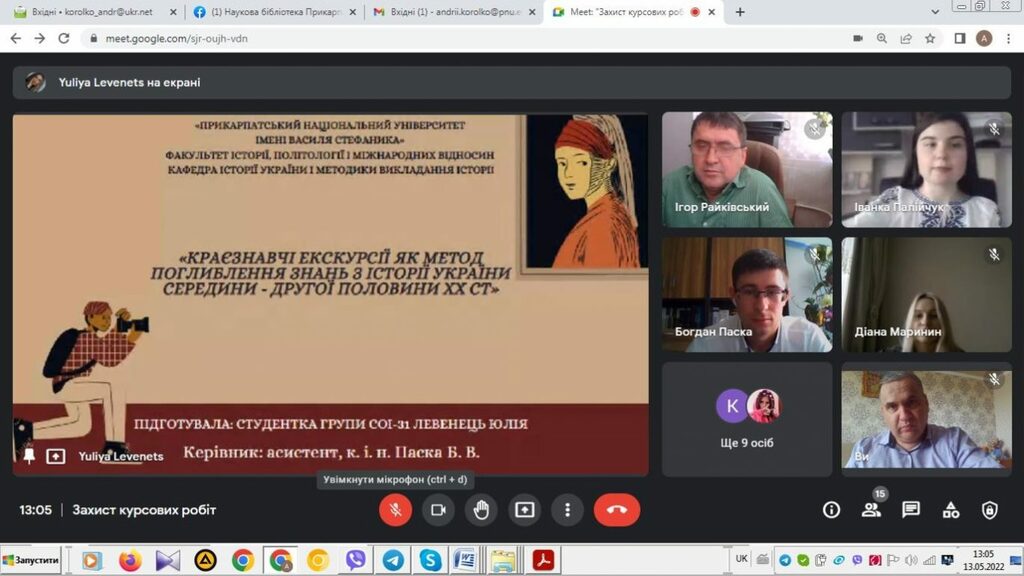Open host controls shield icon
This screenshot has width=1024, height=576.
click(x=989, y=510)
